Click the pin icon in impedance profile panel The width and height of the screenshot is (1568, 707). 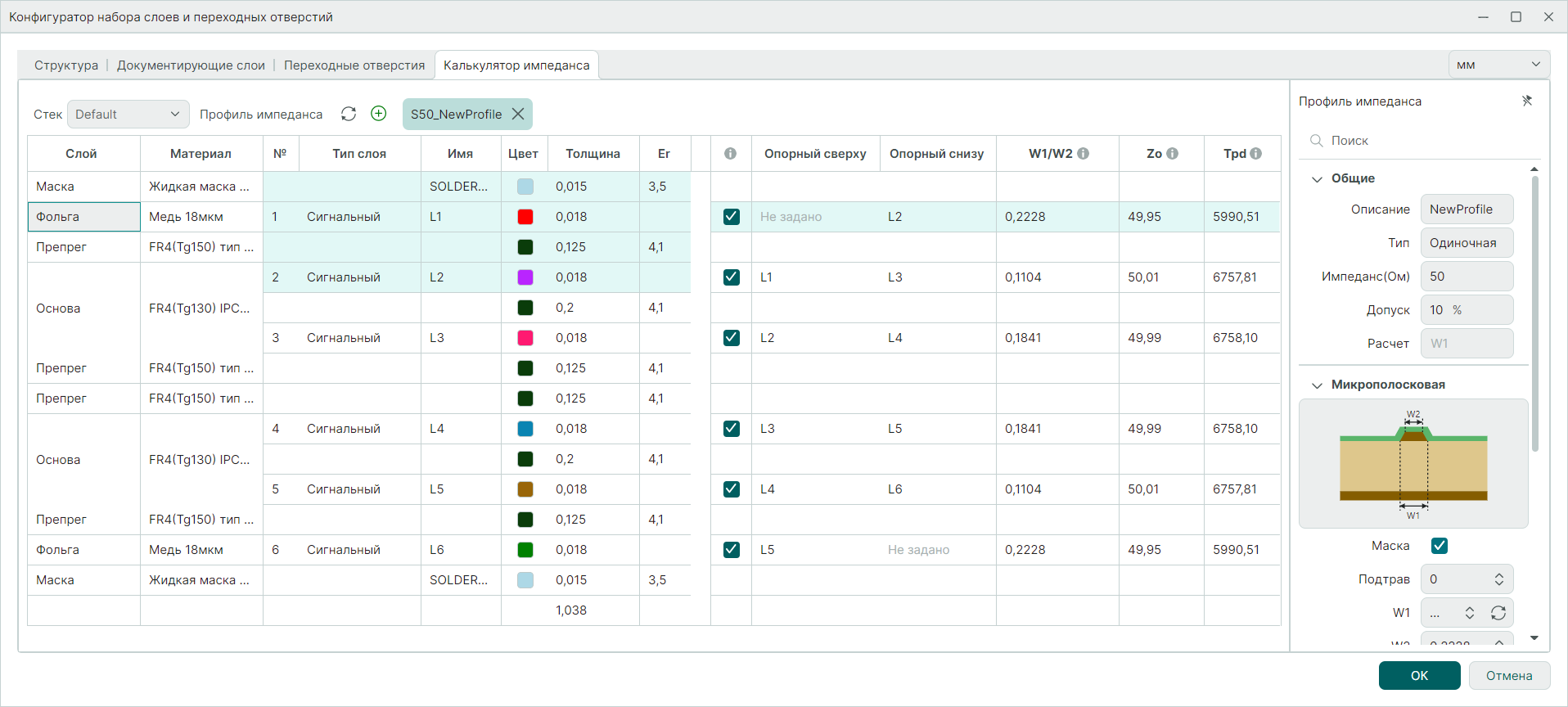pyautogui.click(x=1526, y=101)
